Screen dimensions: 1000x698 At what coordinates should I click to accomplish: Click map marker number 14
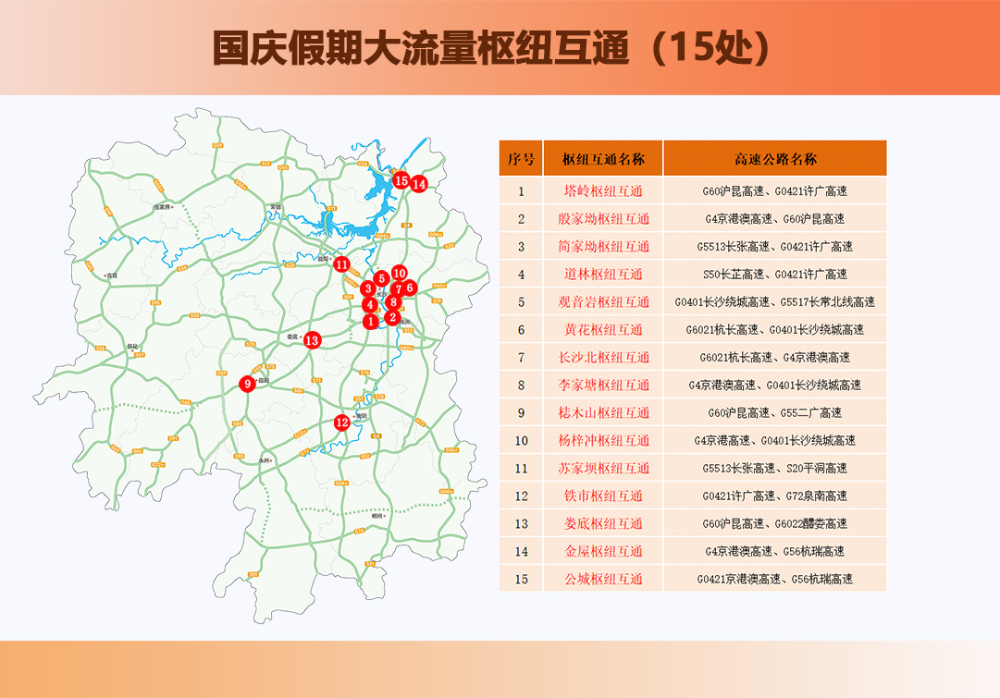[x=418, y=184]
